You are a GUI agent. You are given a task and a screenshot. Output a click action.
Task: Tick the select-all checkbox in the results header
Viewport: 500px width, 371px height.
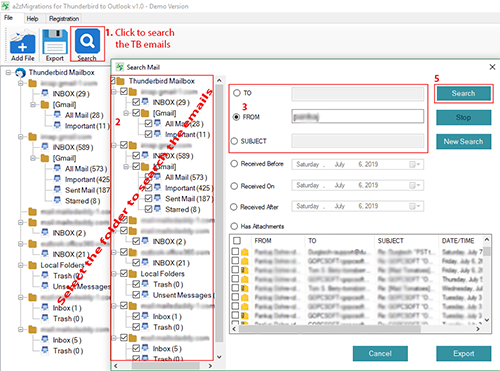[237, 241]
